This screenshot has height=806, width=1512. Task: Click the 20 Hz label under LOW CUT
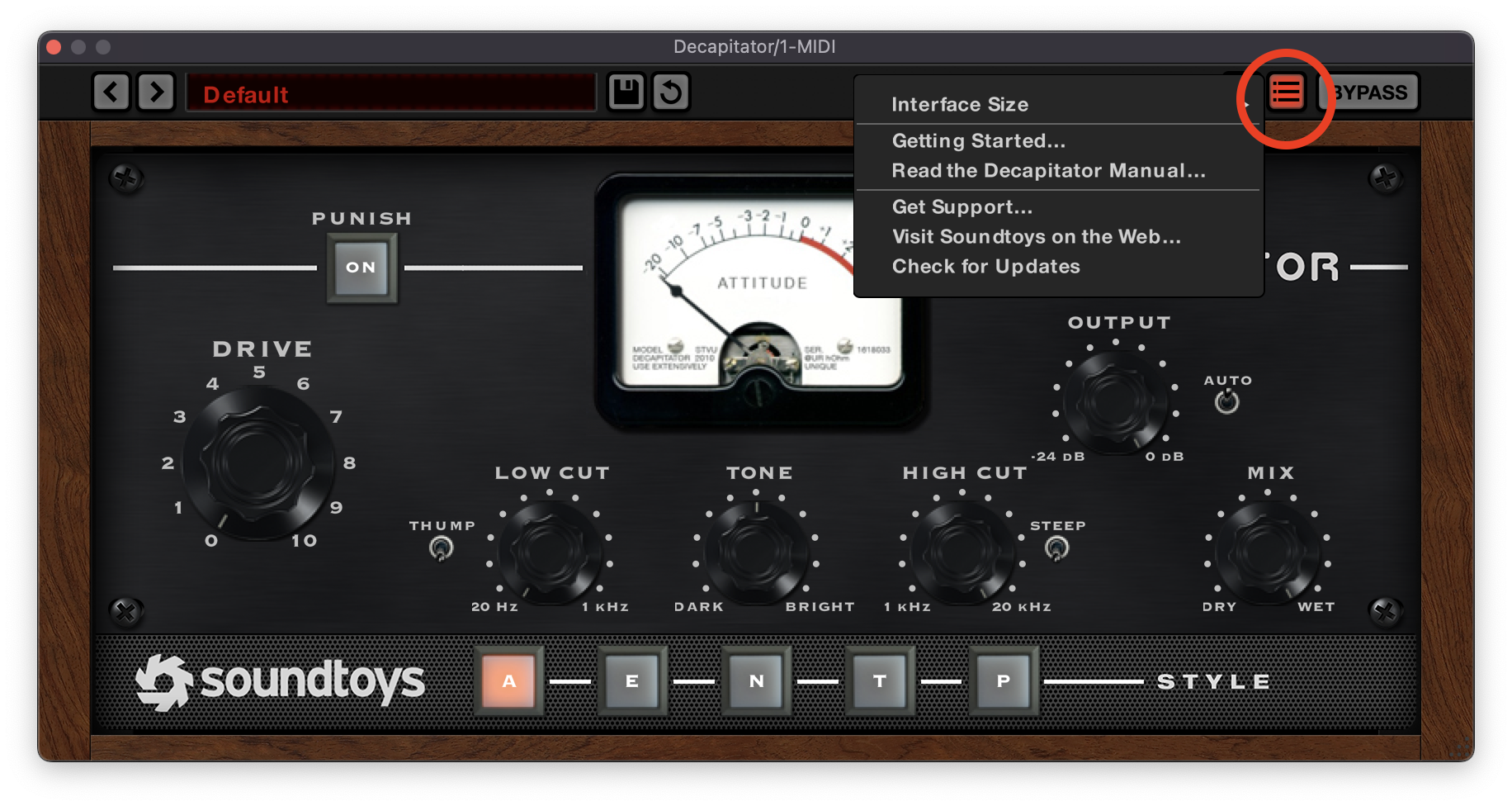(x=495, y=607)
